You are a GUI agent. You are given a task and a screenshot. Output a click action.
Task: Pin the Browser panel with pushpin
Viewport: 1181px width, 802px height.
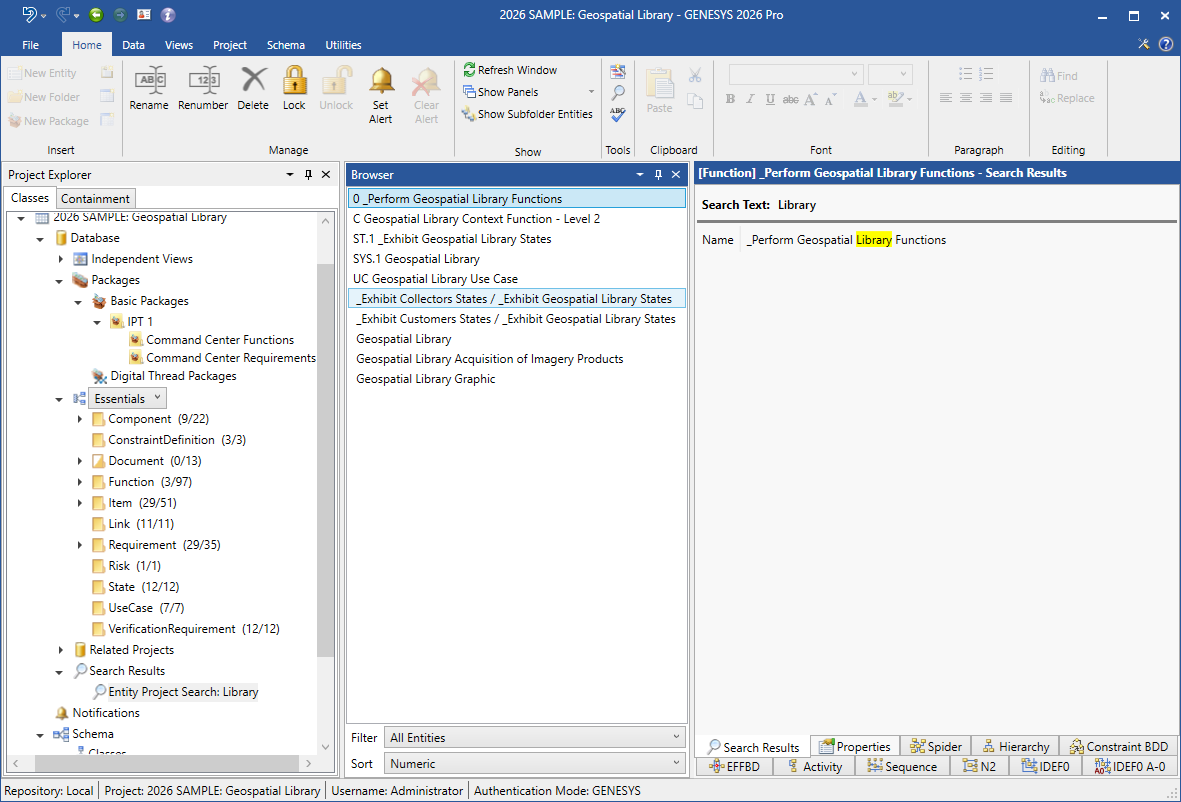657,175
